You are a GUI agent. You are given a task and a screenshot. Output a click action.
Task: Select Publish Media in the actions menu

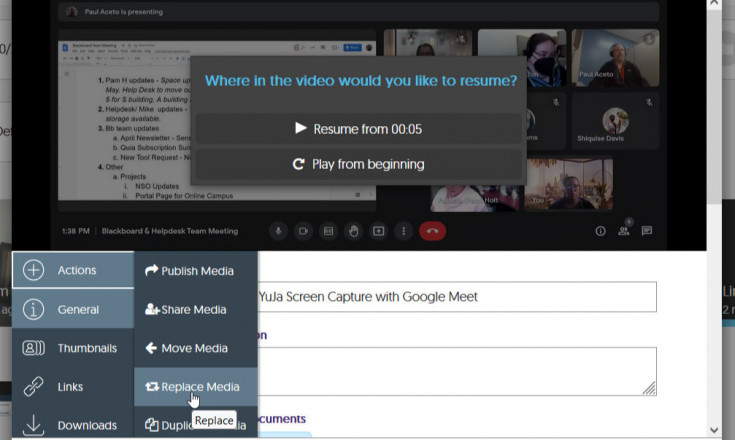pyautogui.click(x=196, y=271)
